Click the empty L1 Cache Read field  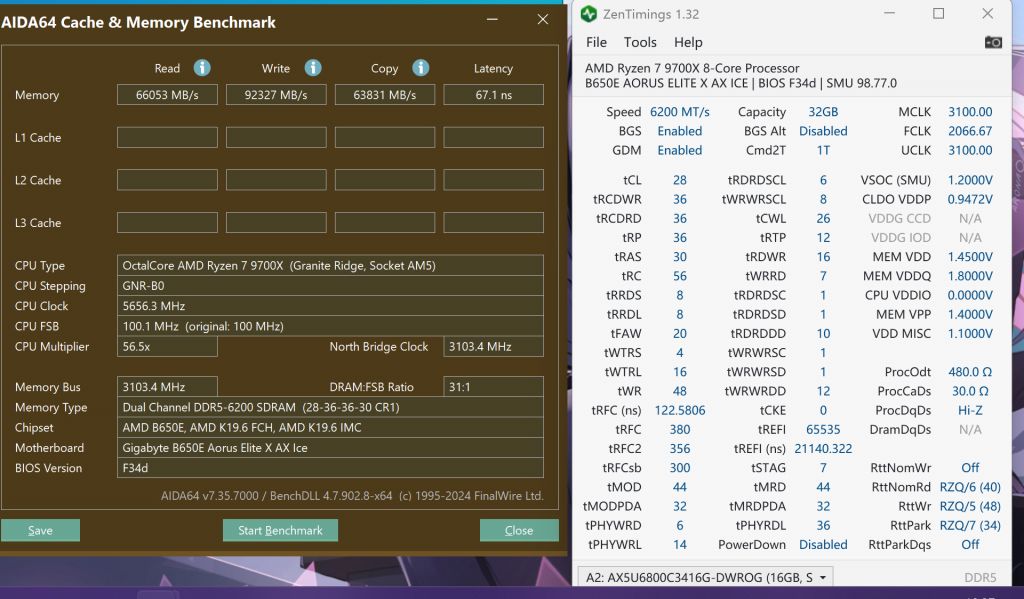point(167,138)
